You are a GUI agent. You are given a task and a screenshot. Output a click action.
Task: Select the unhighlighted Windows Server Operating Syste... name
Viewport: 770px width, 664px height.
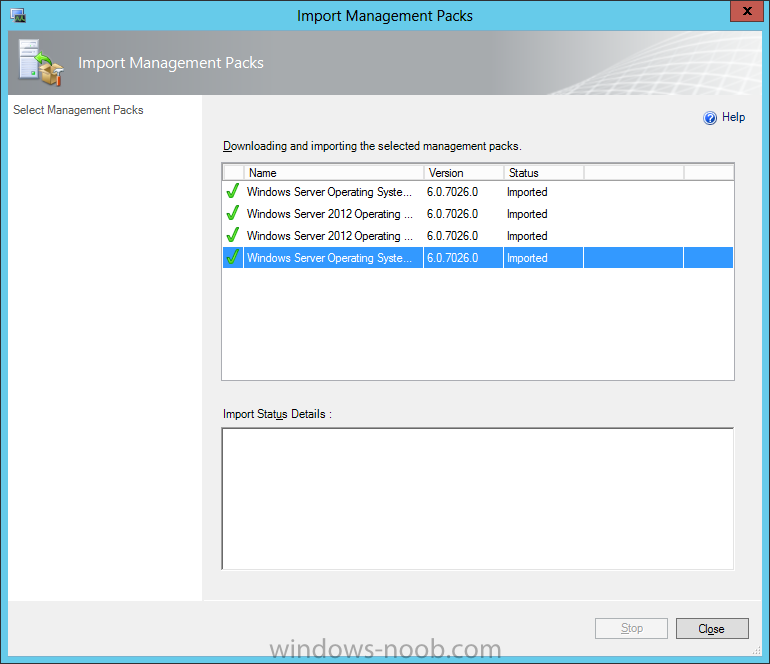click(x=329, y=192)
